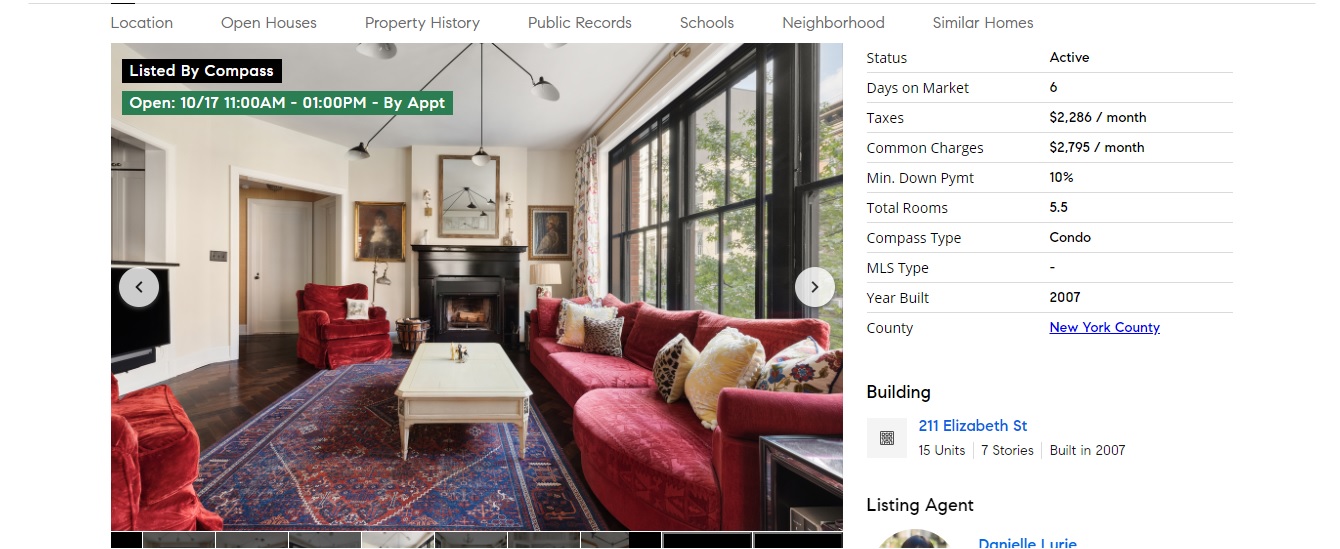Go to the Property History section
Screen dimensions: 1340x549
tap(422, 22)
